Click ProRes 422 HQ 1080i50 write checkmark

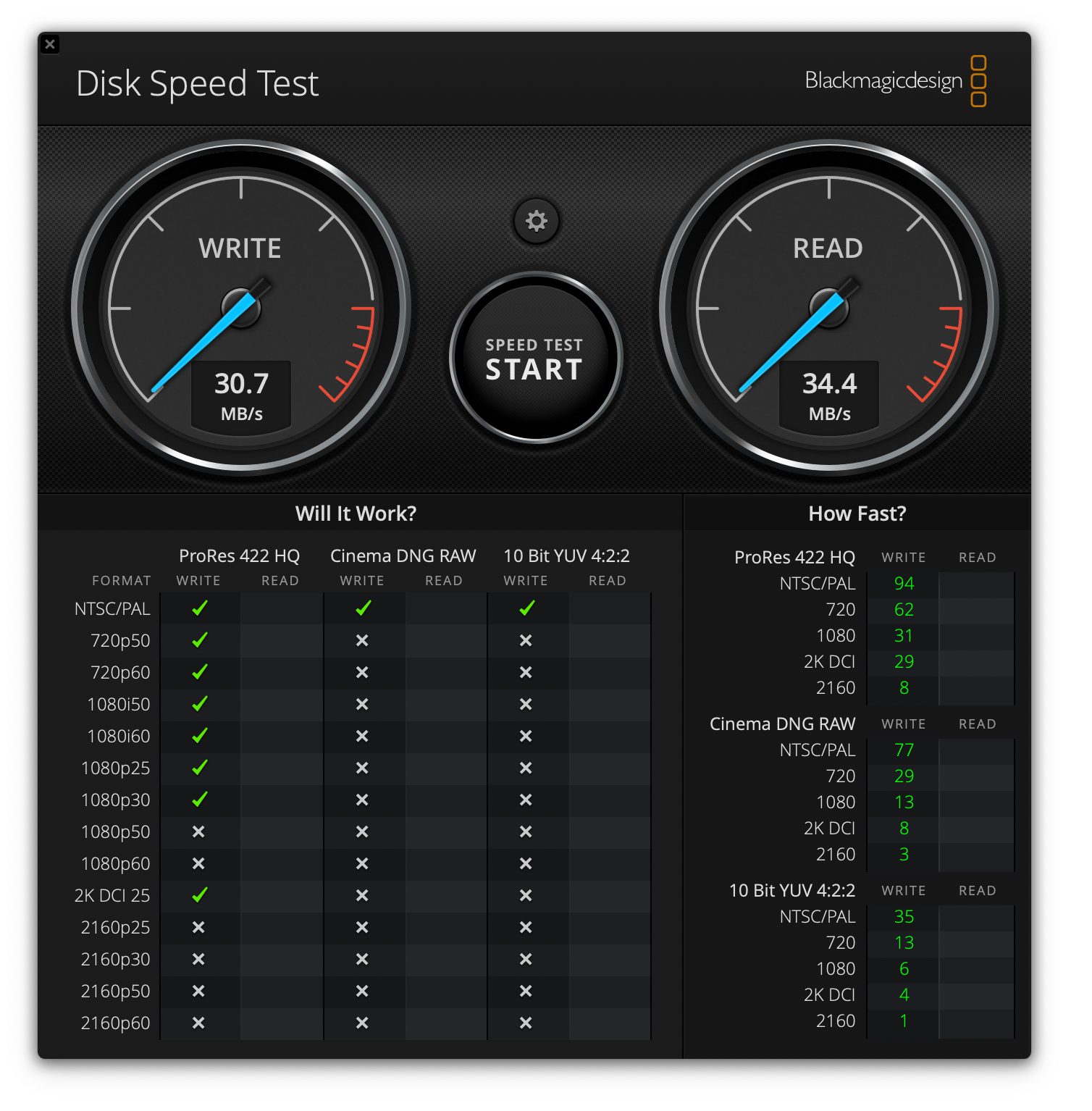tap(199, 704)
